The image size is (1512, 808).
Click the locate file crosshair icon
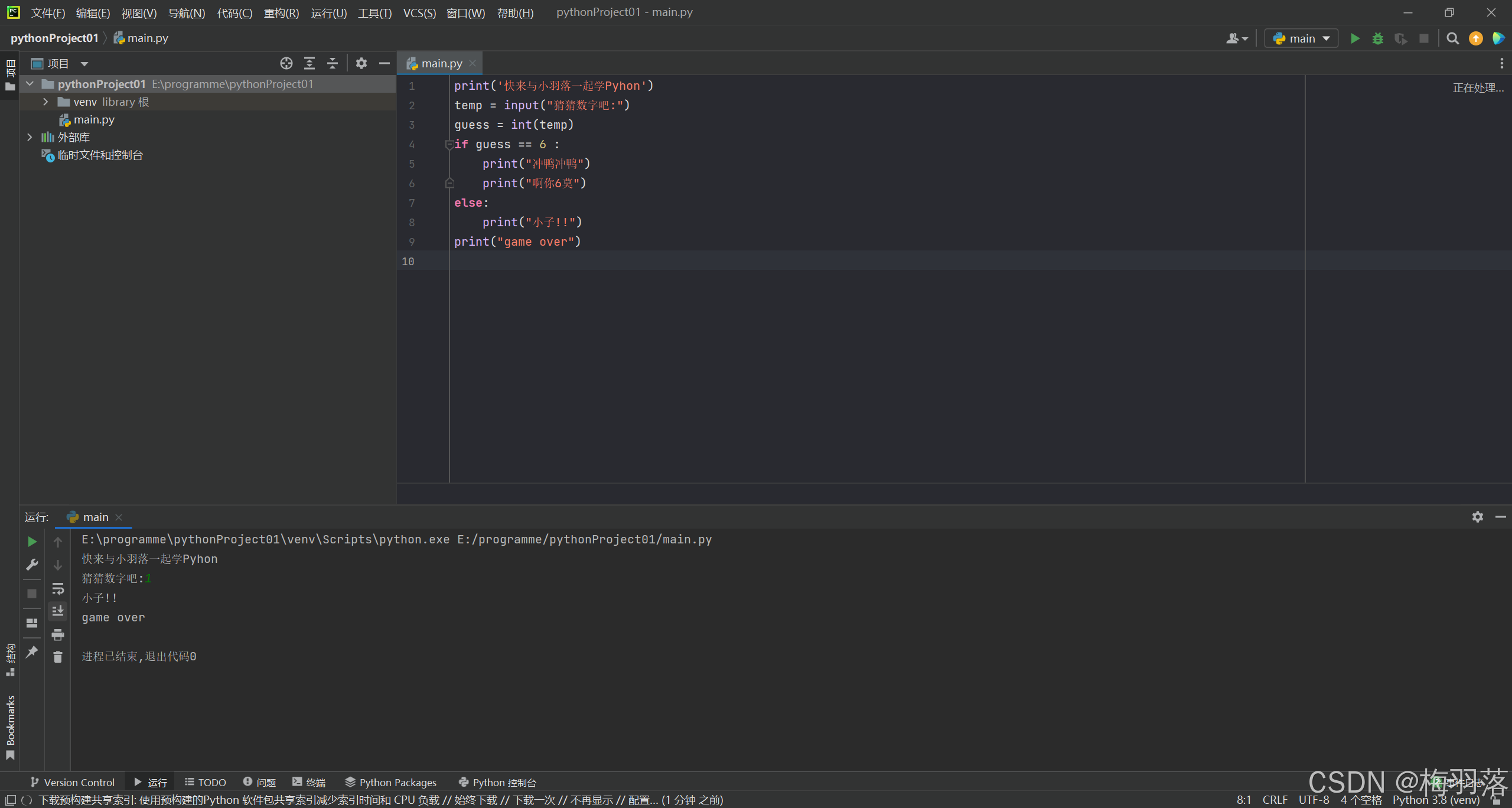286,63
